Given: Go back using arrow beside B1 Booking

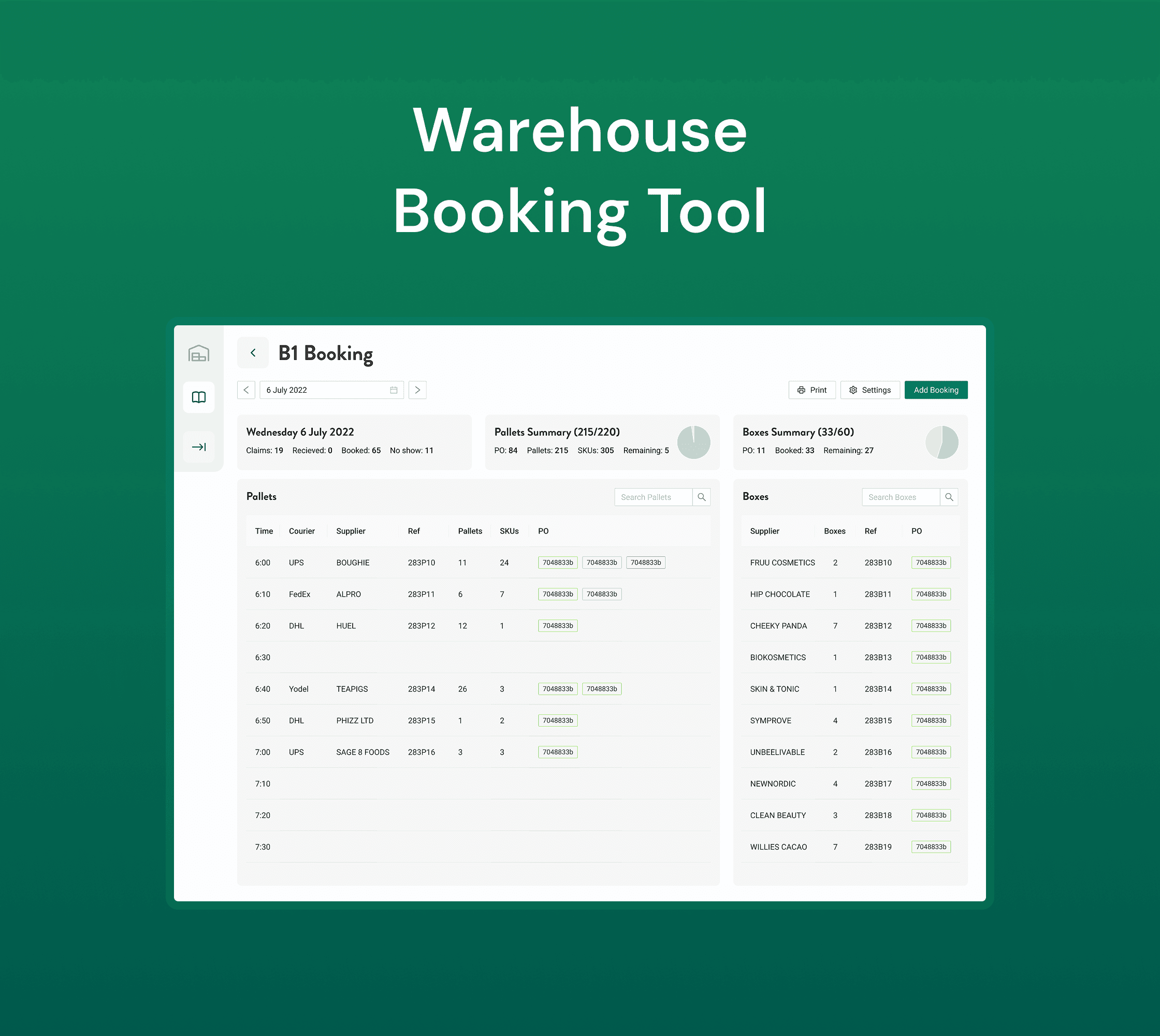Looking at the screenshot, I should coord(253,353).
